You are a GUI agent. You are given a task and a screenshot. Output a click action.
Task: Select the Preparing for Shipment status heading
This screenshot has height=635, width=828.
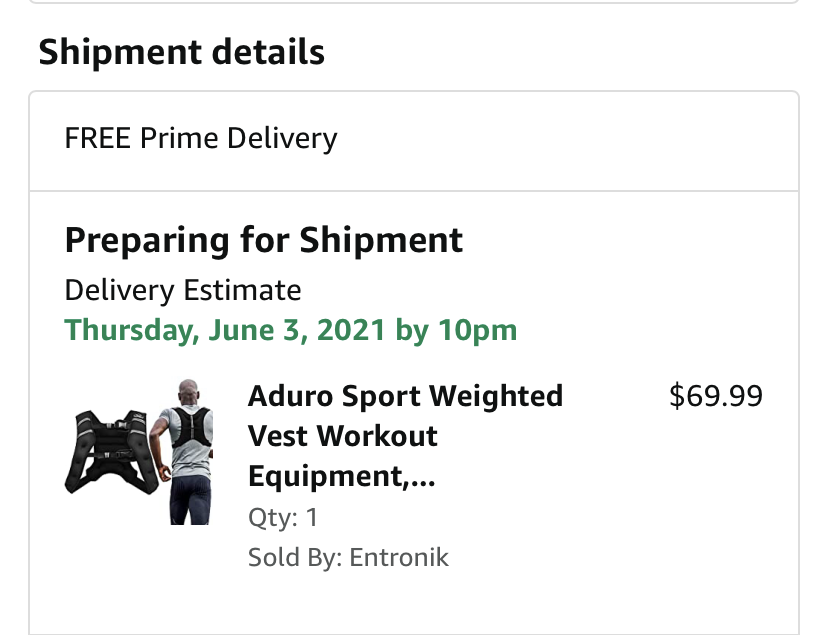coord(264,241)
